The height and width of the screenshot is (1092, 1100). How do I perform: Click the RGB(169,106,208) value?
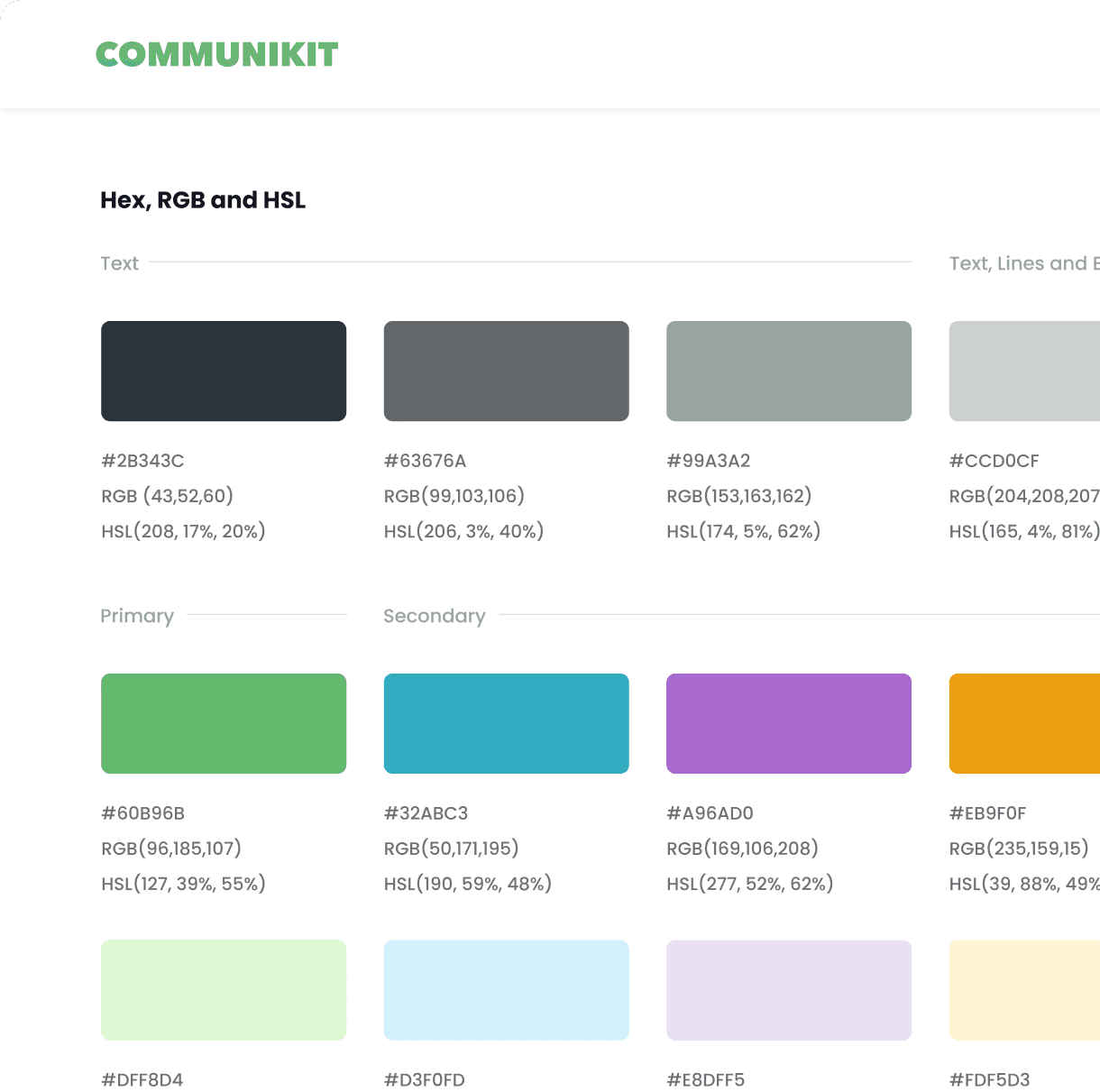click(x=743, y=849)
